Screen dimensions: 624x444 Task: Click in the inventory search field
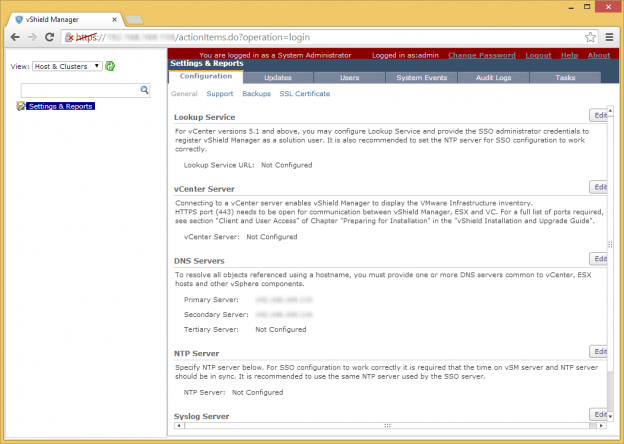80,90
